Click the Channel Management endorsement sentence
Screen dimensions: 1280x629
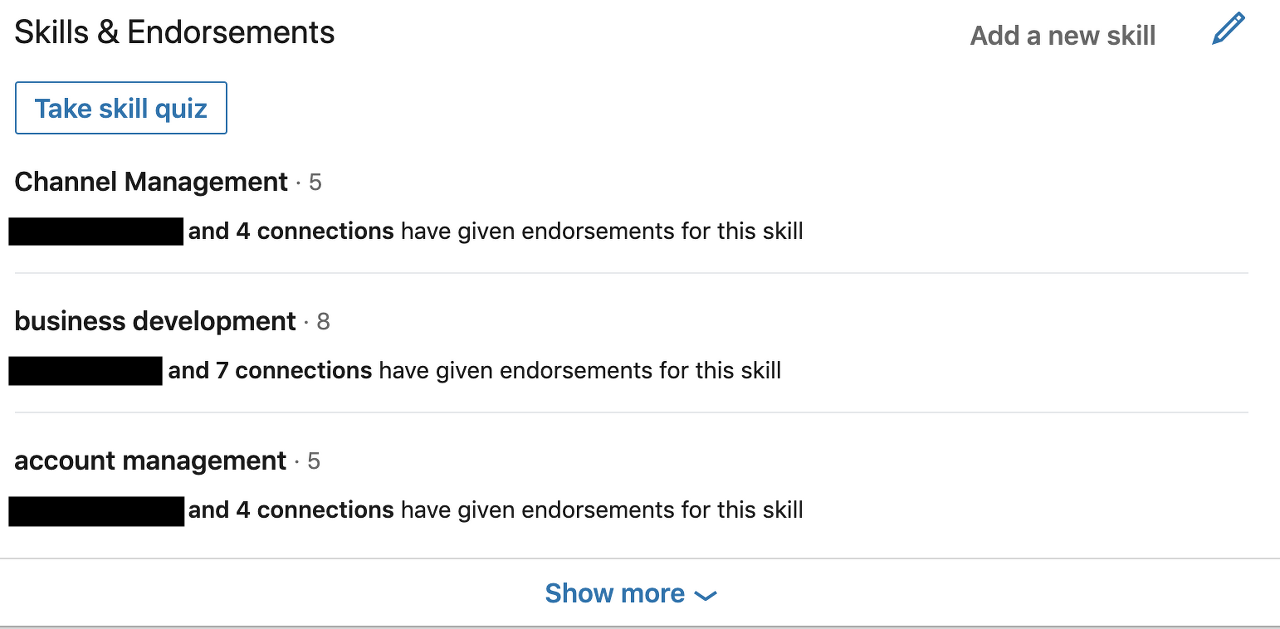click(x=406, y=231)
